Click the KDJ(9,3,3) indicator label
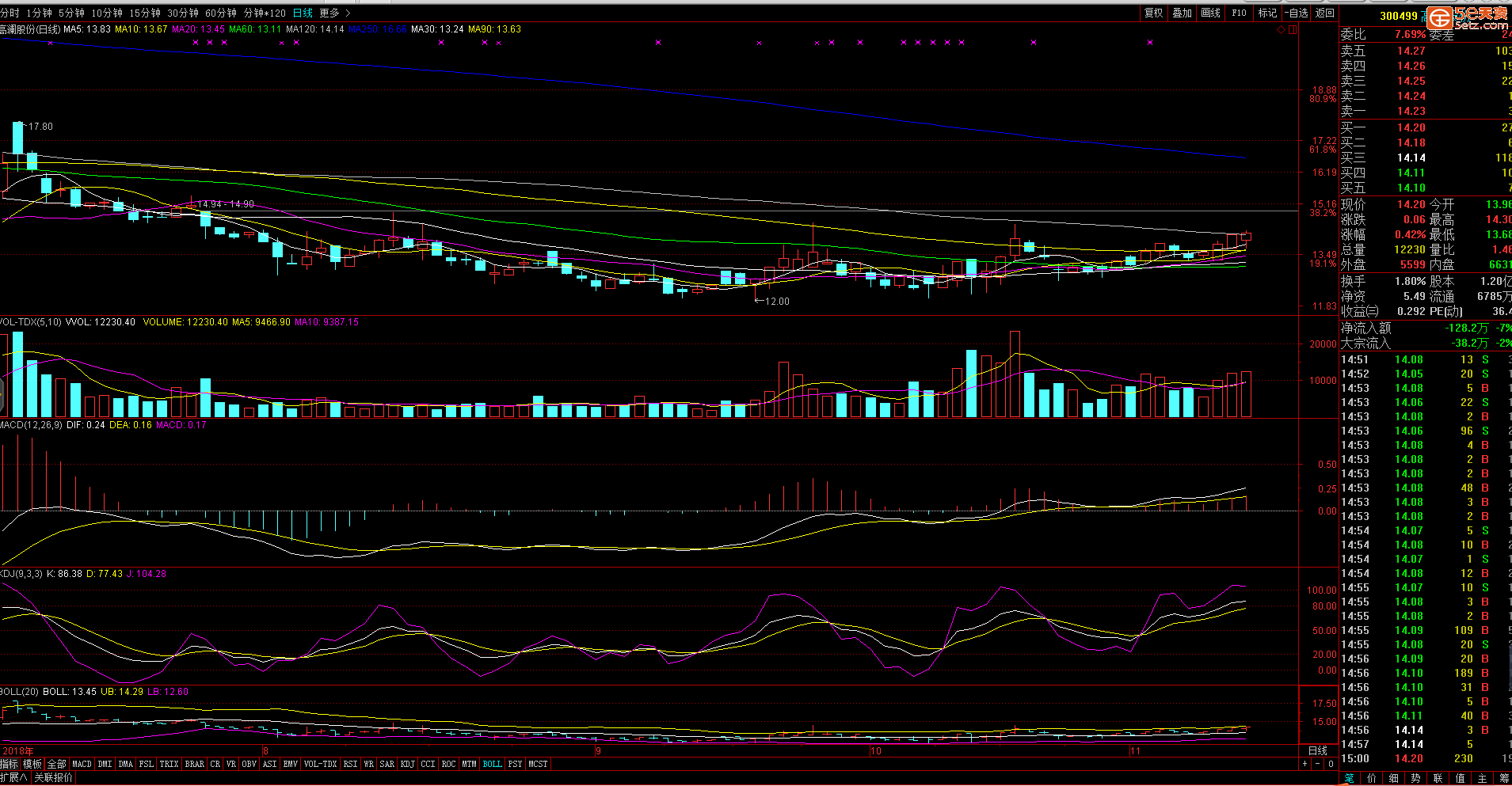The height and width of the screenshot is (786, 1512). click(x=21, y=574)
